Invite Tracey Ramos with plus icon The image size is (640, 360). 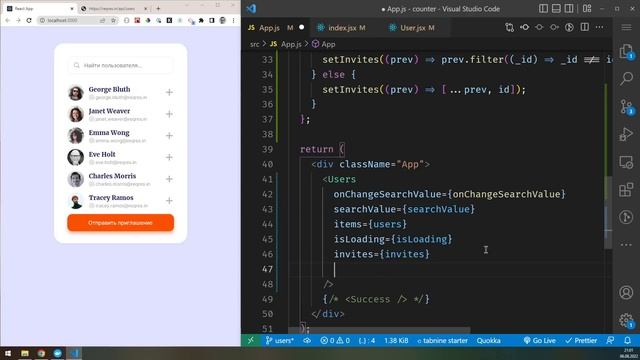coord(169,201)
